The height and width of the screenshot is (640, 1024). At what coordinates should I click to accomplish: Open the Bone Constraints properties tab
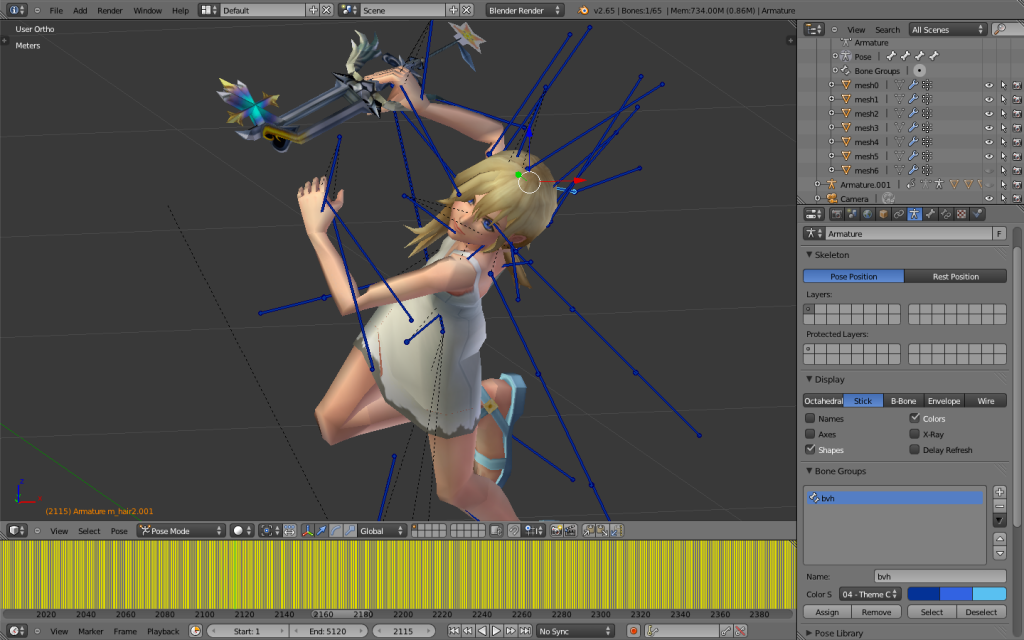click(x=946, y=214)
